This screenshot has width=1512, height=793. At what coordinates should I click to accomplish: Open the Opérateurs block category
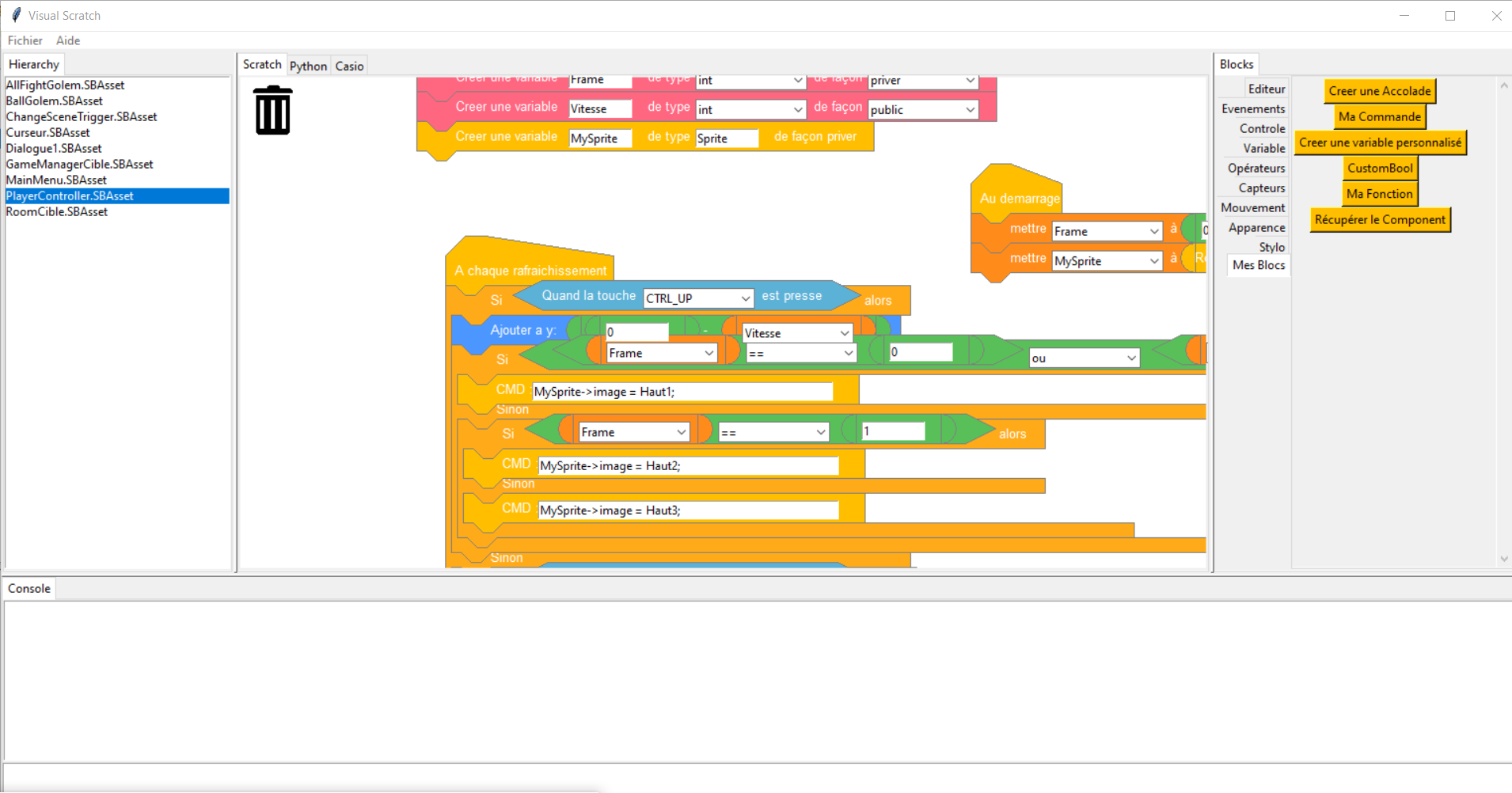pyautogui.click(x=1256, y=169)
